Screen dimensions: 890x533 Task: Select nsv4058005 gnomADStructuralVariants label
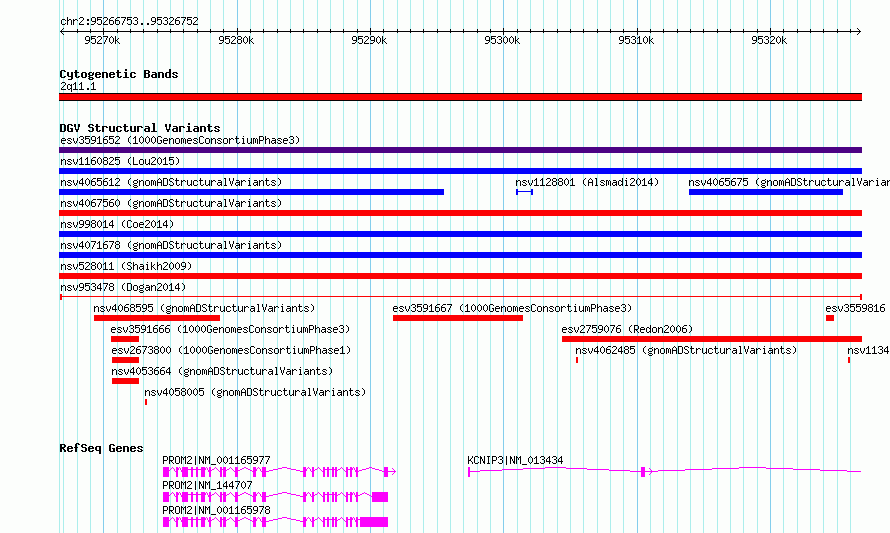click(255, 392)
